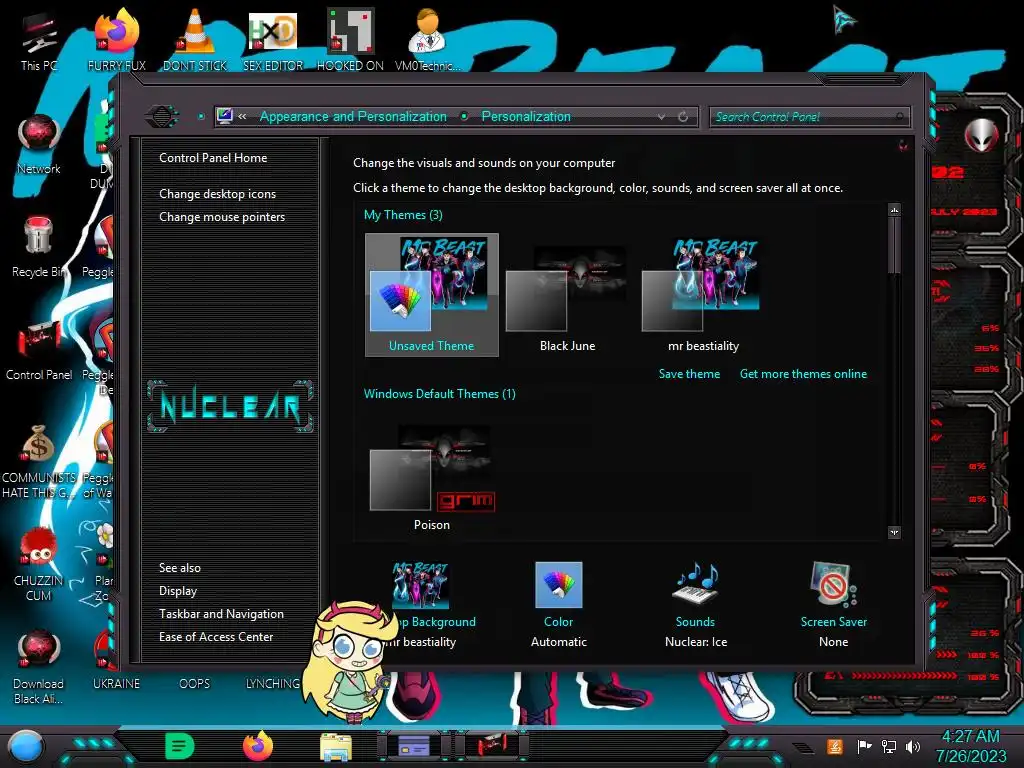Open Change mouse pointers link

222,217
